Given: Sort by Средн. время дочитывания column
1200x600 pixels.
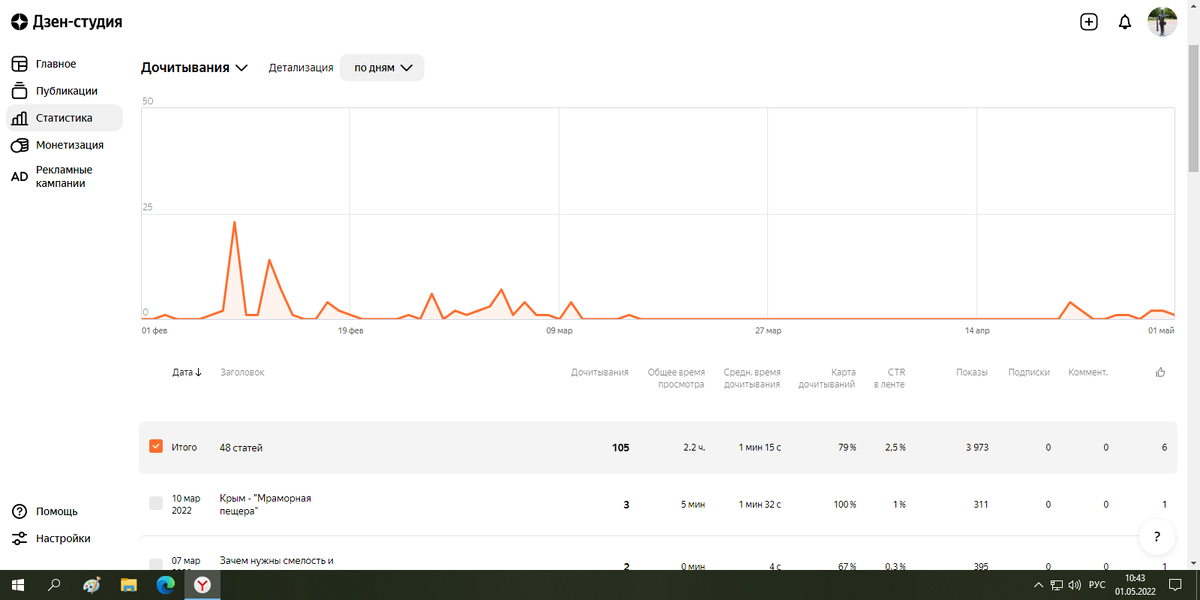Looking at the screenshot, I should pyautogui.click(x=752, y=378).
